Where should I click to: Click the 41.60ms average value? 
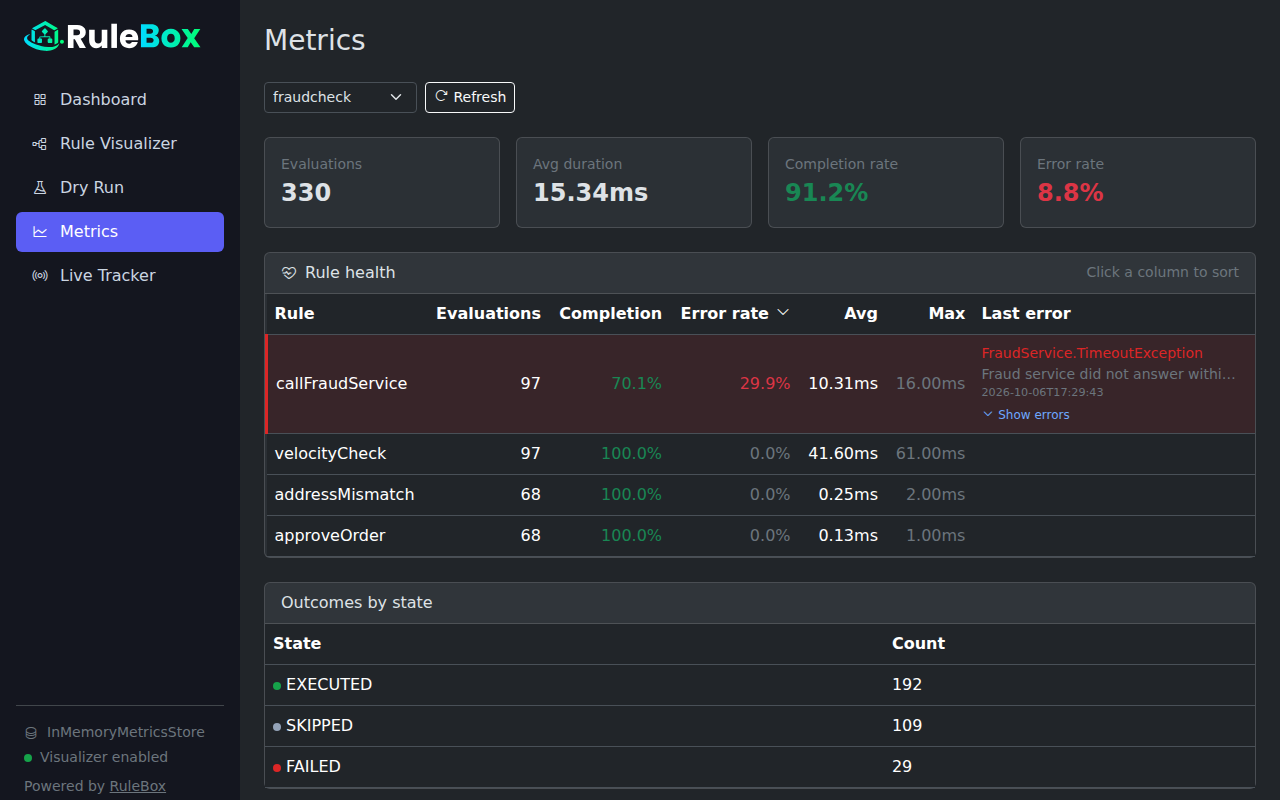coord(843,454)
